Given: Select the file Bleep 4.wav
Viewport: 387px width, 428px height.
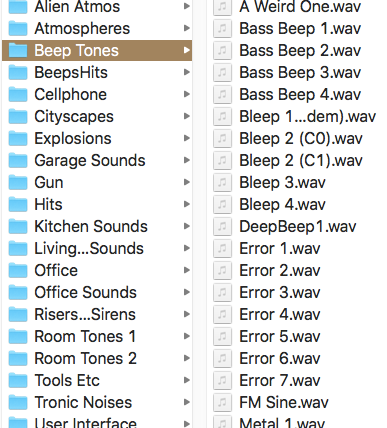Looking at the screenshot, I should (282, 204).
